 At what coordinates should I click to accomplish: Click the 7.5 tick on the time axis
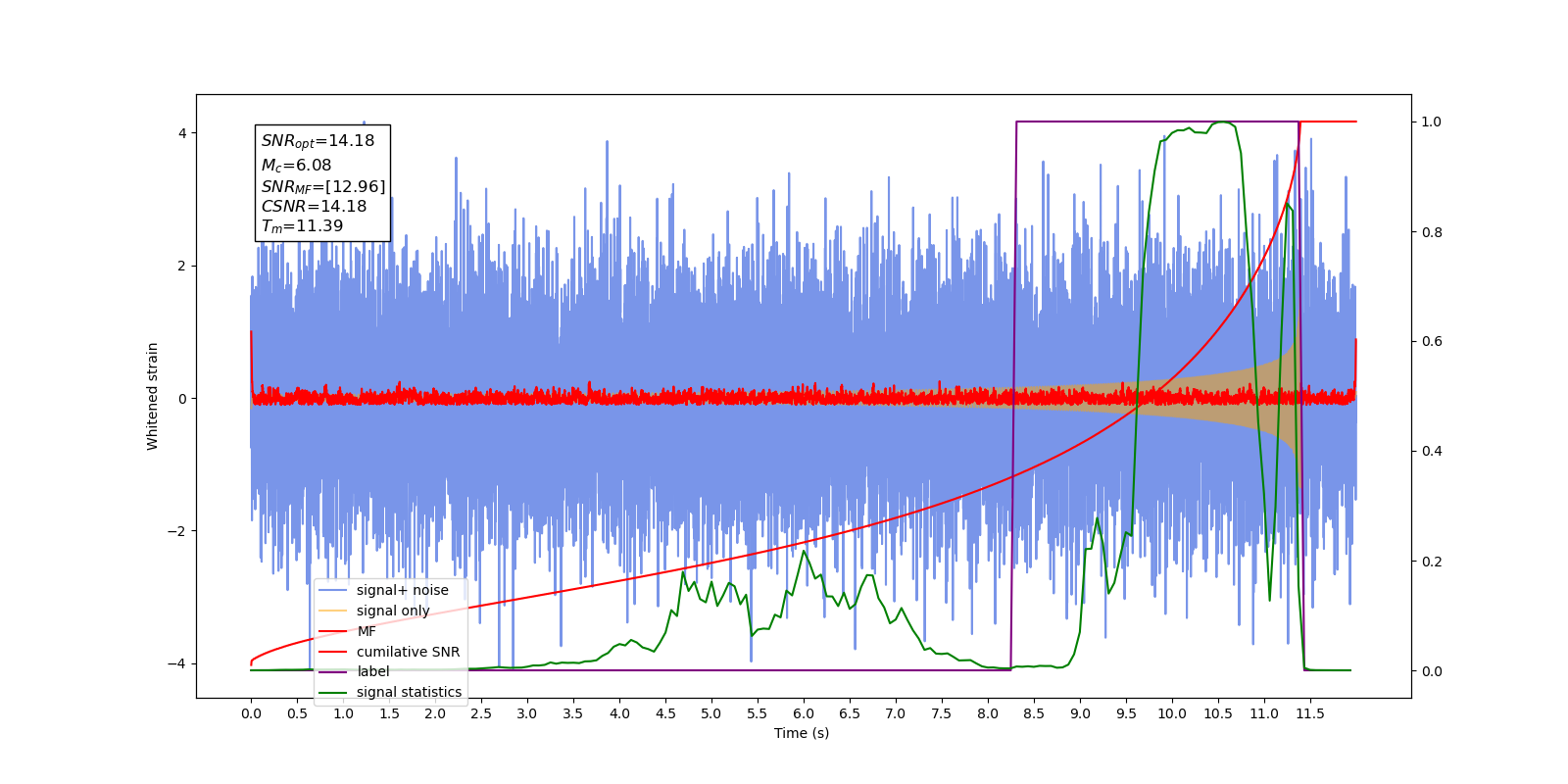coord(942,713)
